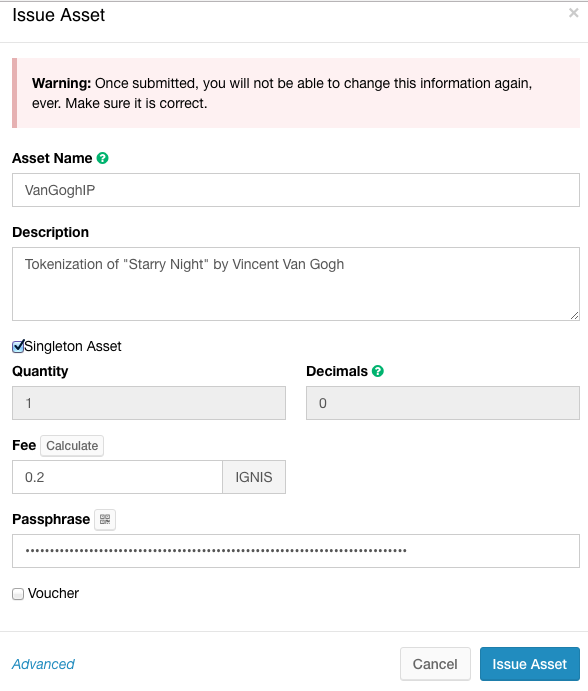Click the disabled Quantity field
This screenshot has height=691, width=588.
point(149,403)
